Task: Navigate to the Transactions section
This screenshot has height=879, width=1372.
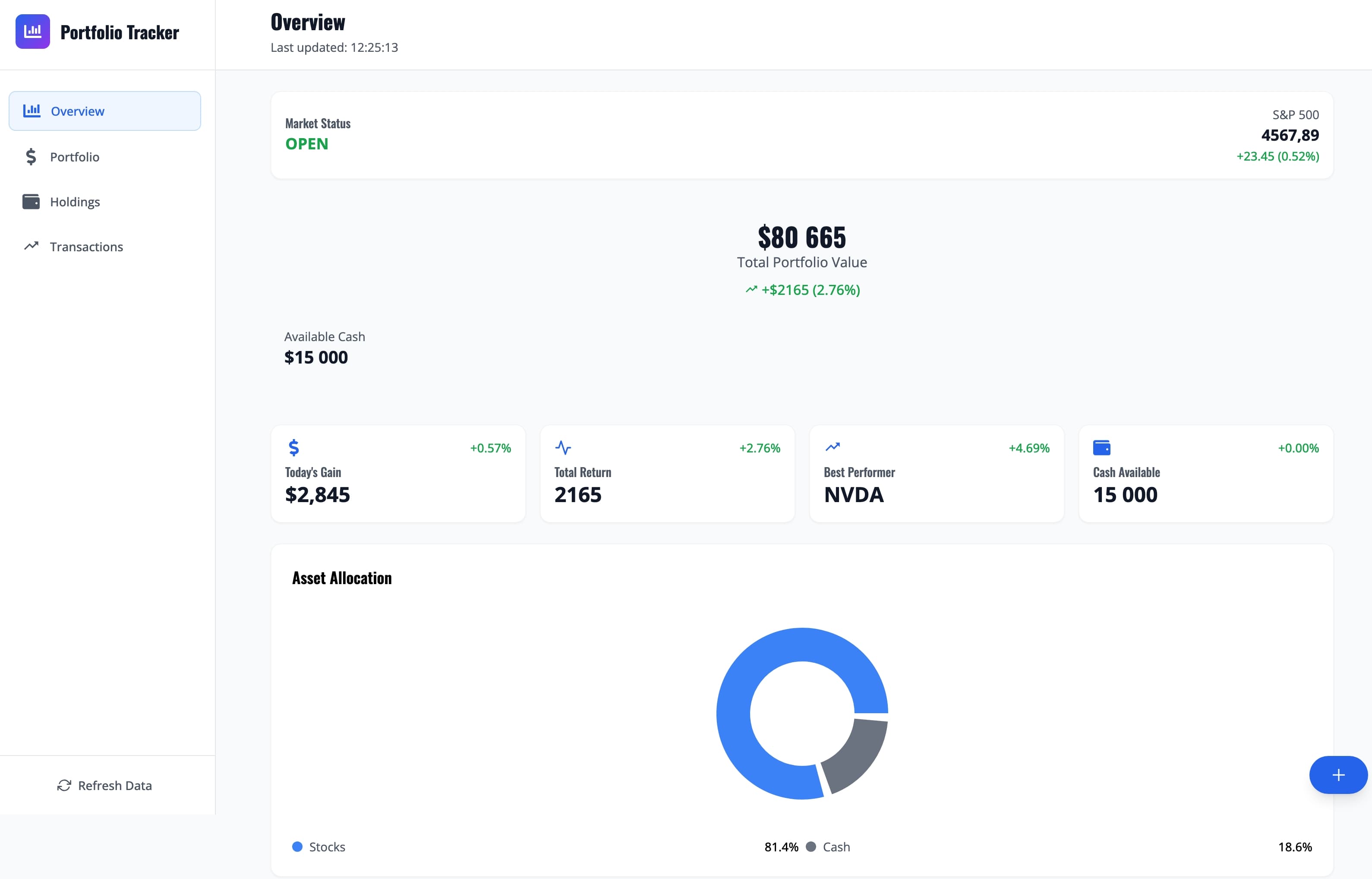Action: pos(86,246)
